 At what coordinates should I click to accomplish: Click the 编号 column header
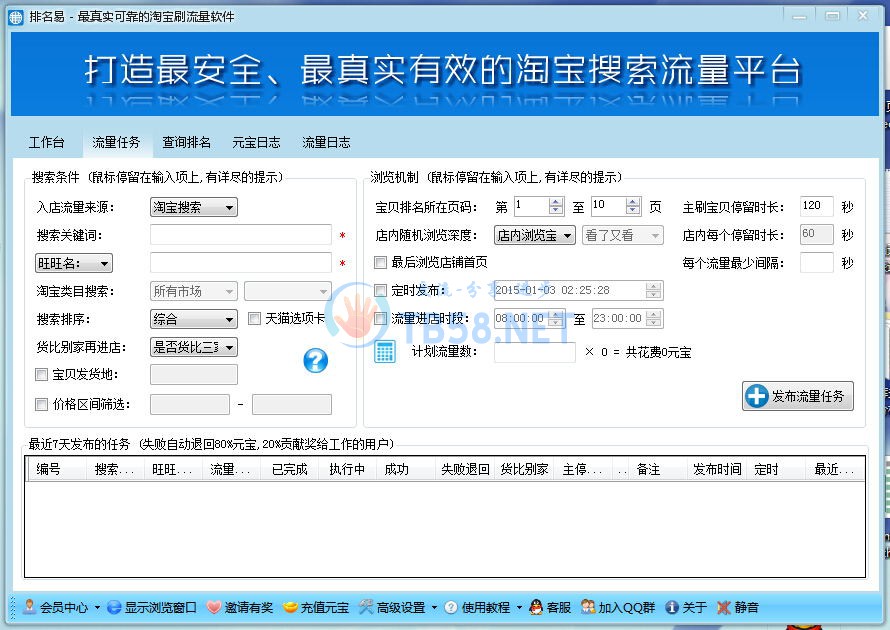point(56,469)
